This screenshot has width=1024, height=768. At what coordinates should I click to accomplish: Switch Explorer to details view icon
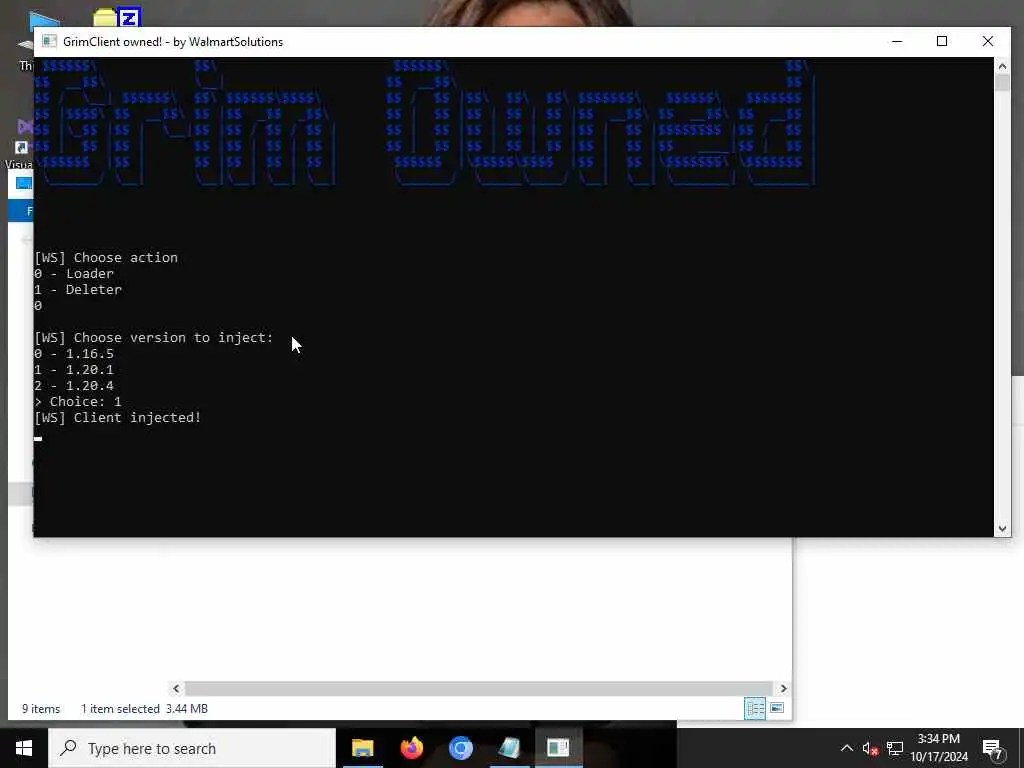tap(755, 708)
